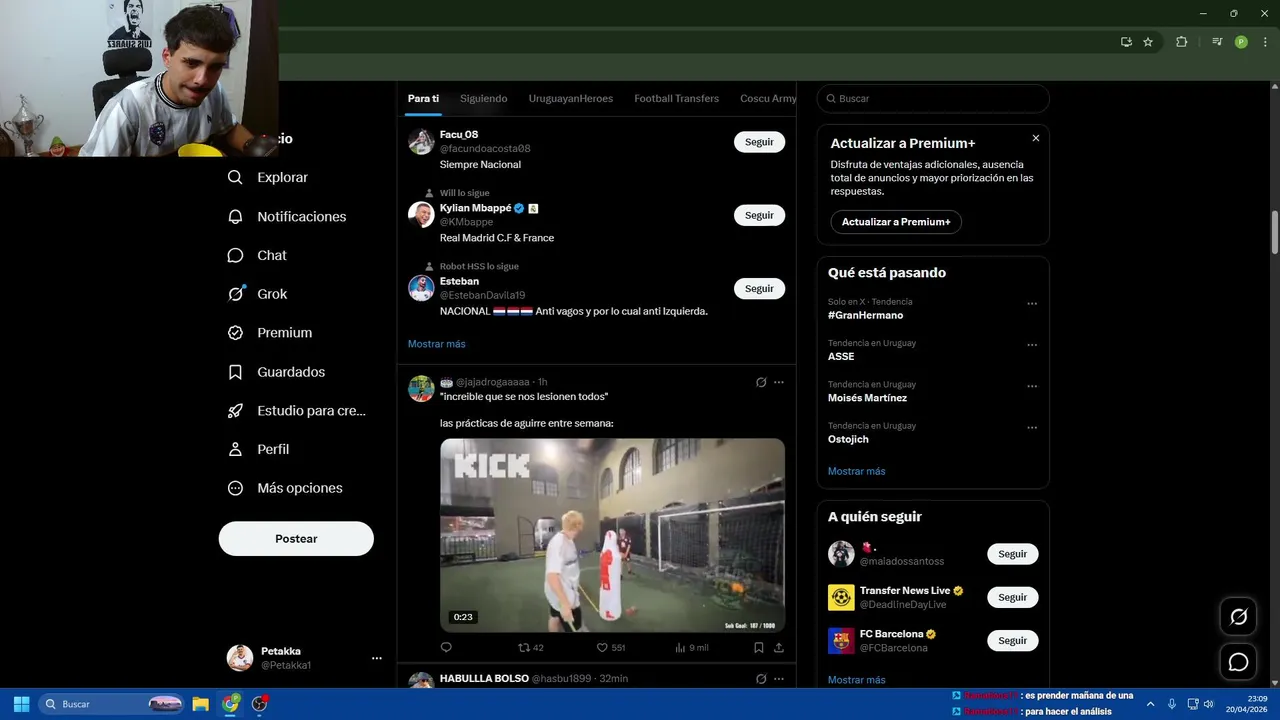Open options for ASSE trend
Viewport: 1280px width, 720px height.
(1032, 345)
